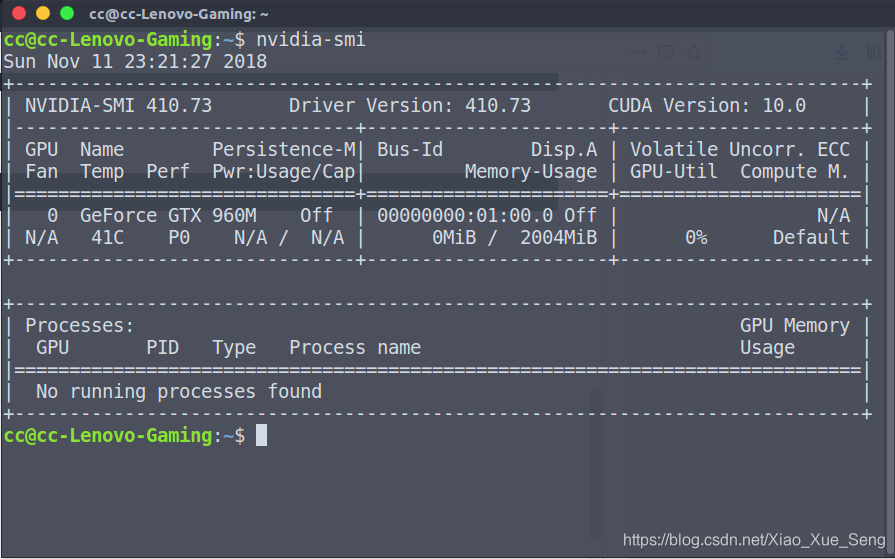Click the 'Memory-Usage' header text

click(x=531, y=172)
